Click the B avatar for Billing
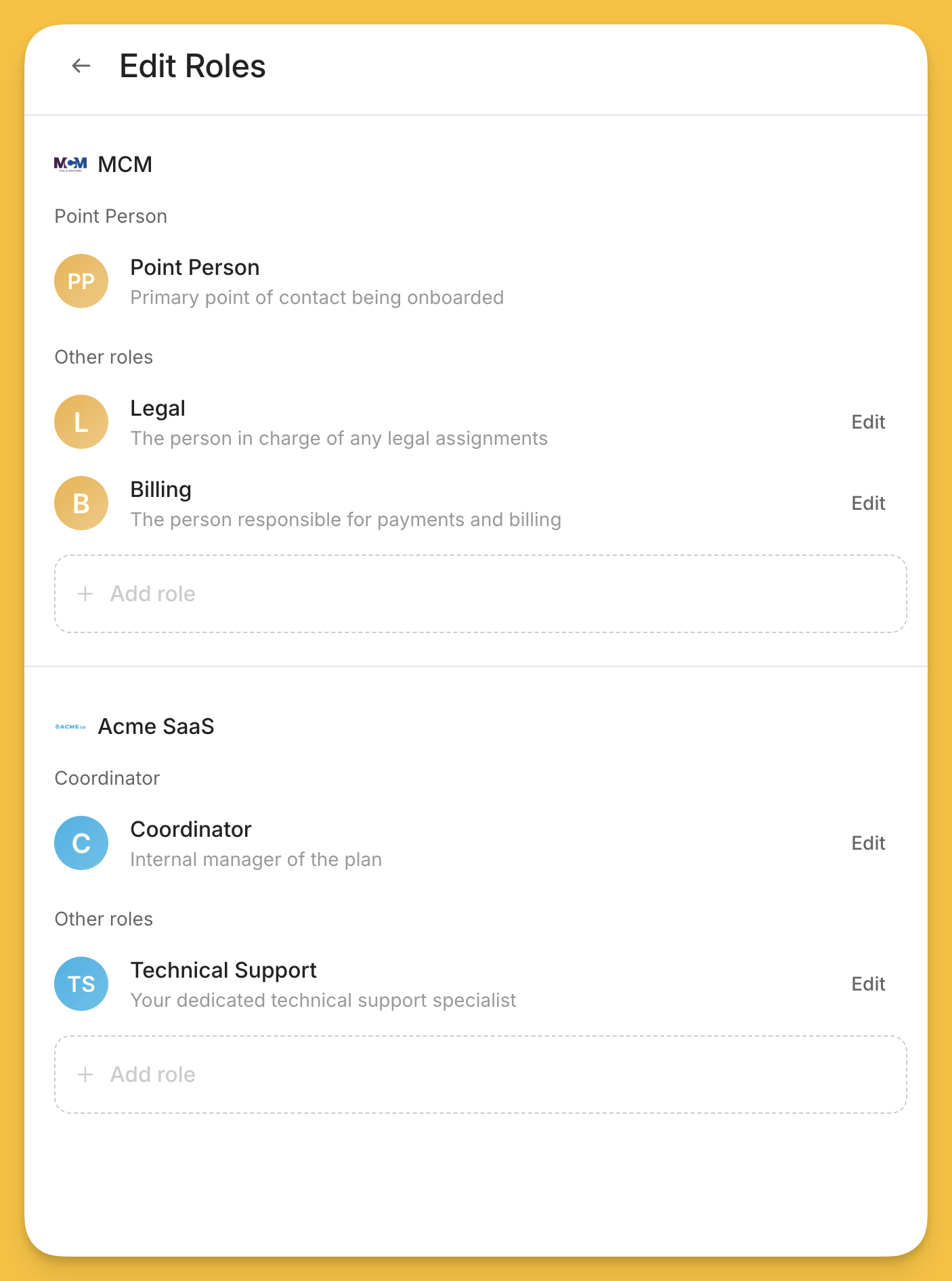Viewport: 952px width, 1281px height. coord(81,503)
